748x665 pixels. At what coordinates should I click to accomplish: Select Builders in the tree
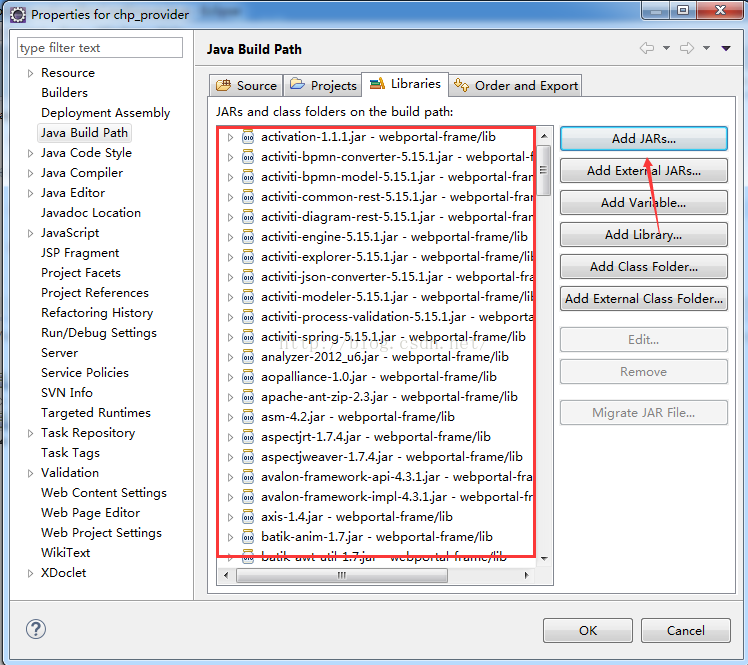click(64, 93)
